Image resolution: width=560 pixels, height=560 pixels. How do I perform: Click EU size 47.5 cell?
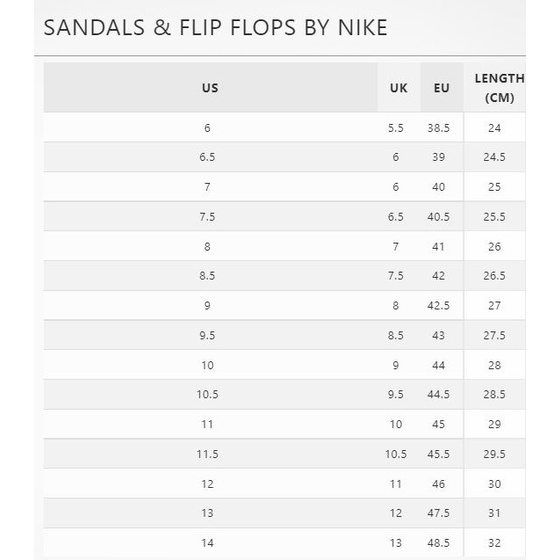tap(439, 513)
